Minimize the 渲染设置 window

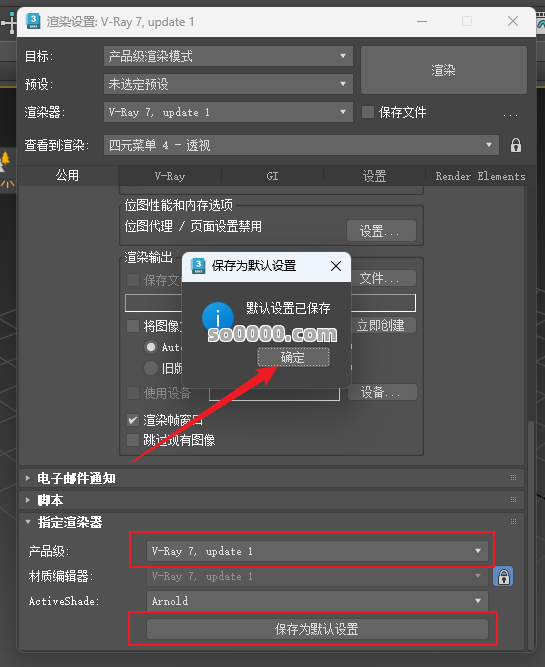click(x=422, y=21)
